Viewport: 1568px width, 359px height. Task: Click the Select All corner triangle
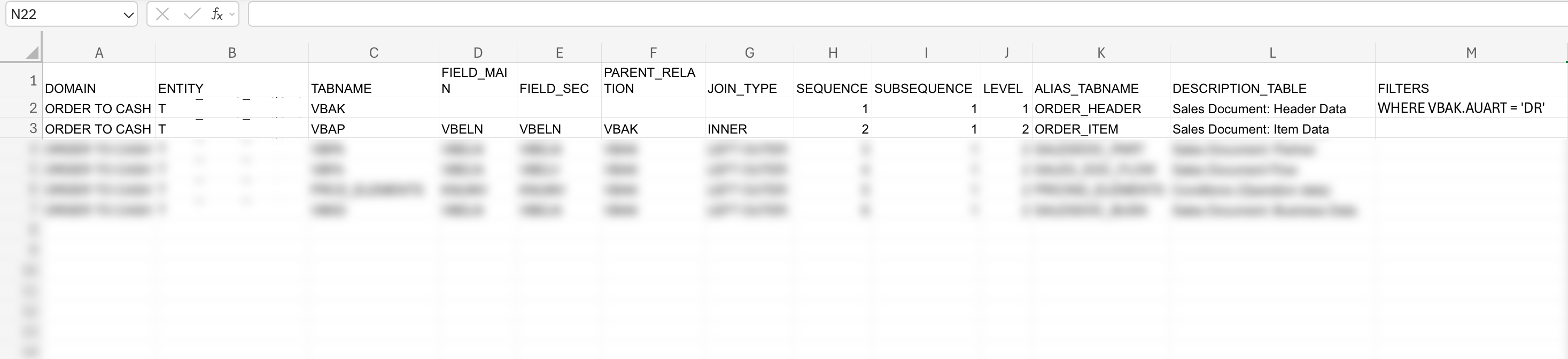click(32, 53)
